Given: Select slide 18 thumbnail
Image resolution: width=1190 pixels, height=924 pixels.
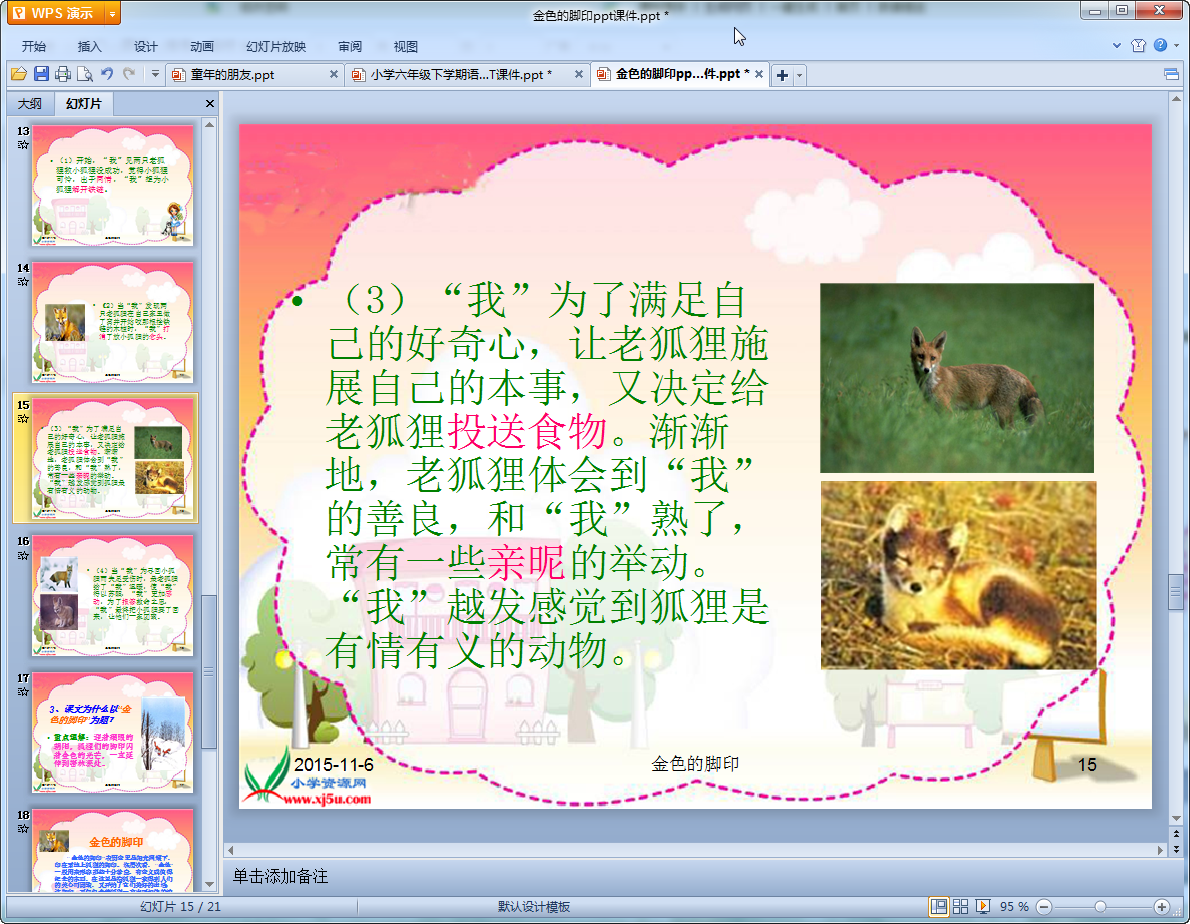Looking at the screenshot, I should tap(112, 850).
